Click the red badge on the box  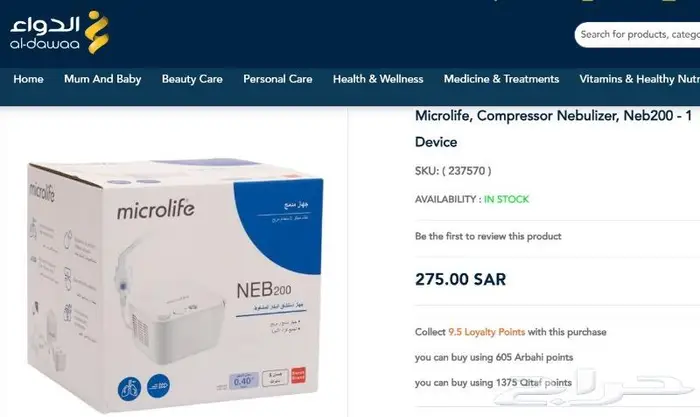[298, 375]
